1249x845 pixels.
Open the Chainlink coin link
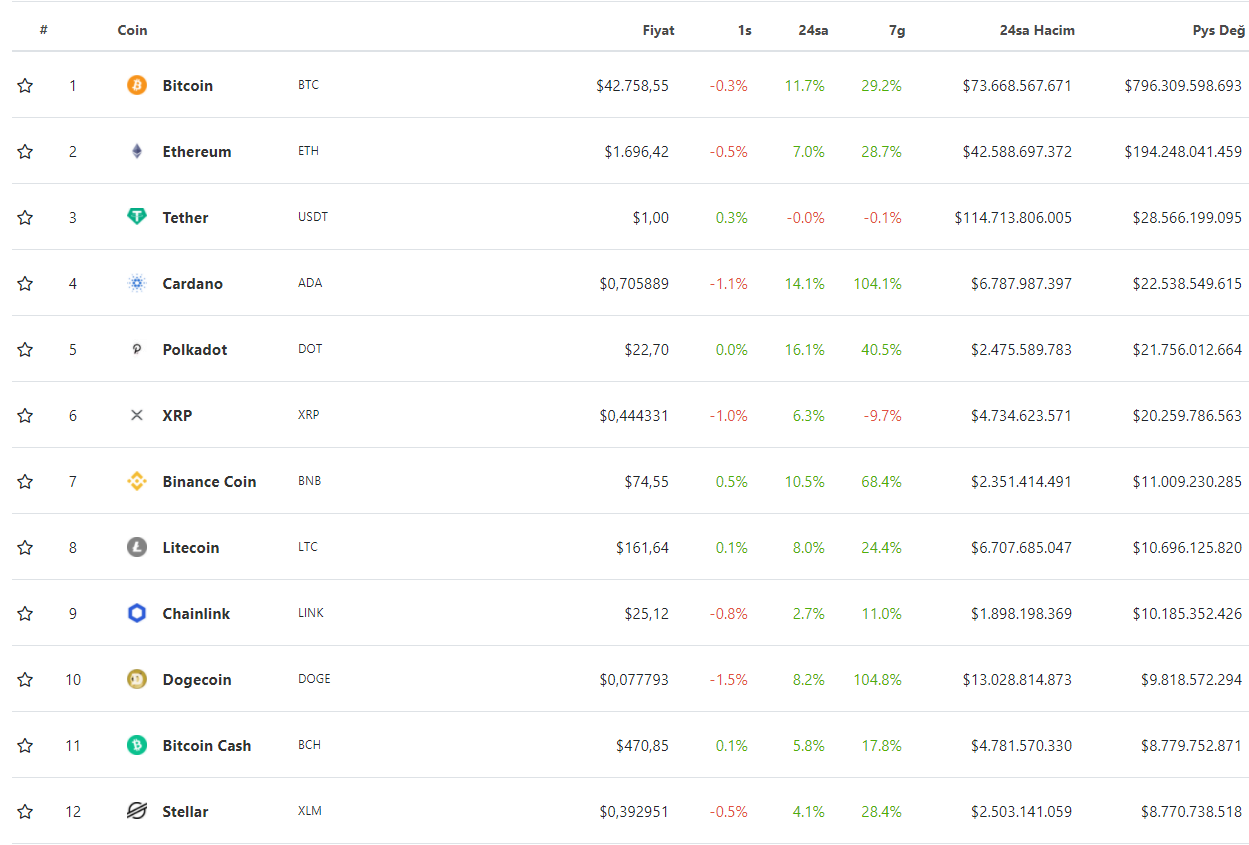[x=196, y=614]
